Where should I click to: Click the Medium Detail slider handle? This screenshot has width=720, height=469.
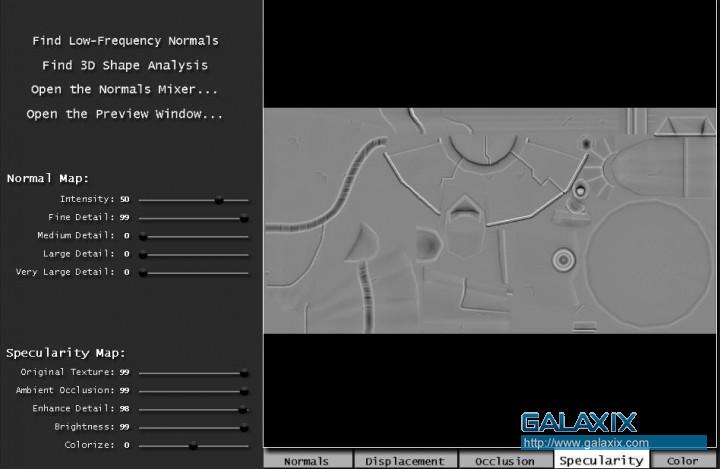(x=143, y=236)
